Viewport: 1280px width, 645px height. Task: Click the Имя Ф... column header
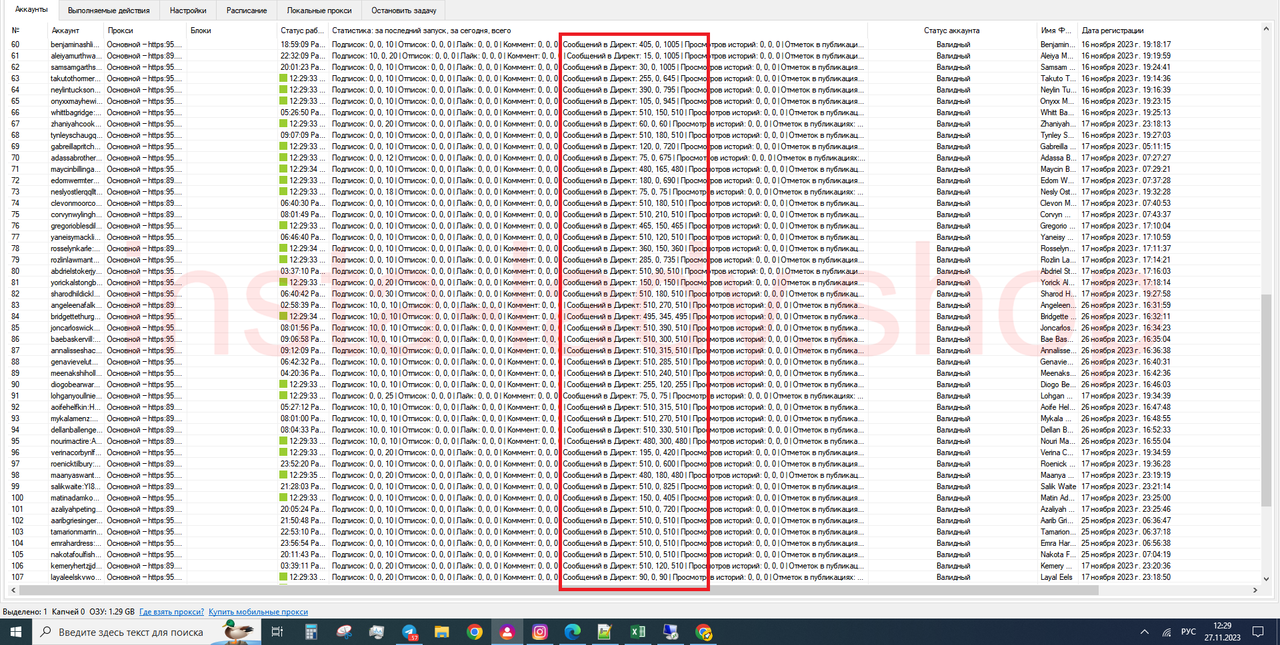(1059, 31)
